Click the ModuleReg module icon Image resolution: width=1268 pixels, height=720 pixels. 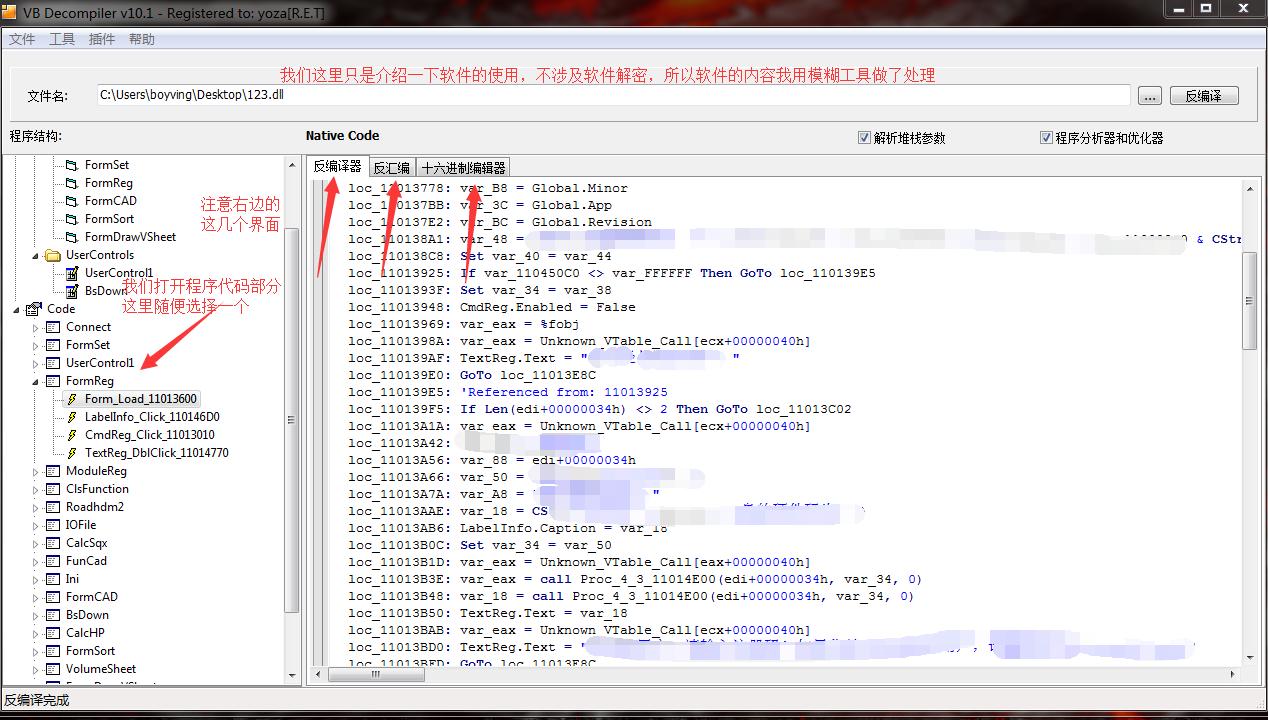tap(52, 470)
